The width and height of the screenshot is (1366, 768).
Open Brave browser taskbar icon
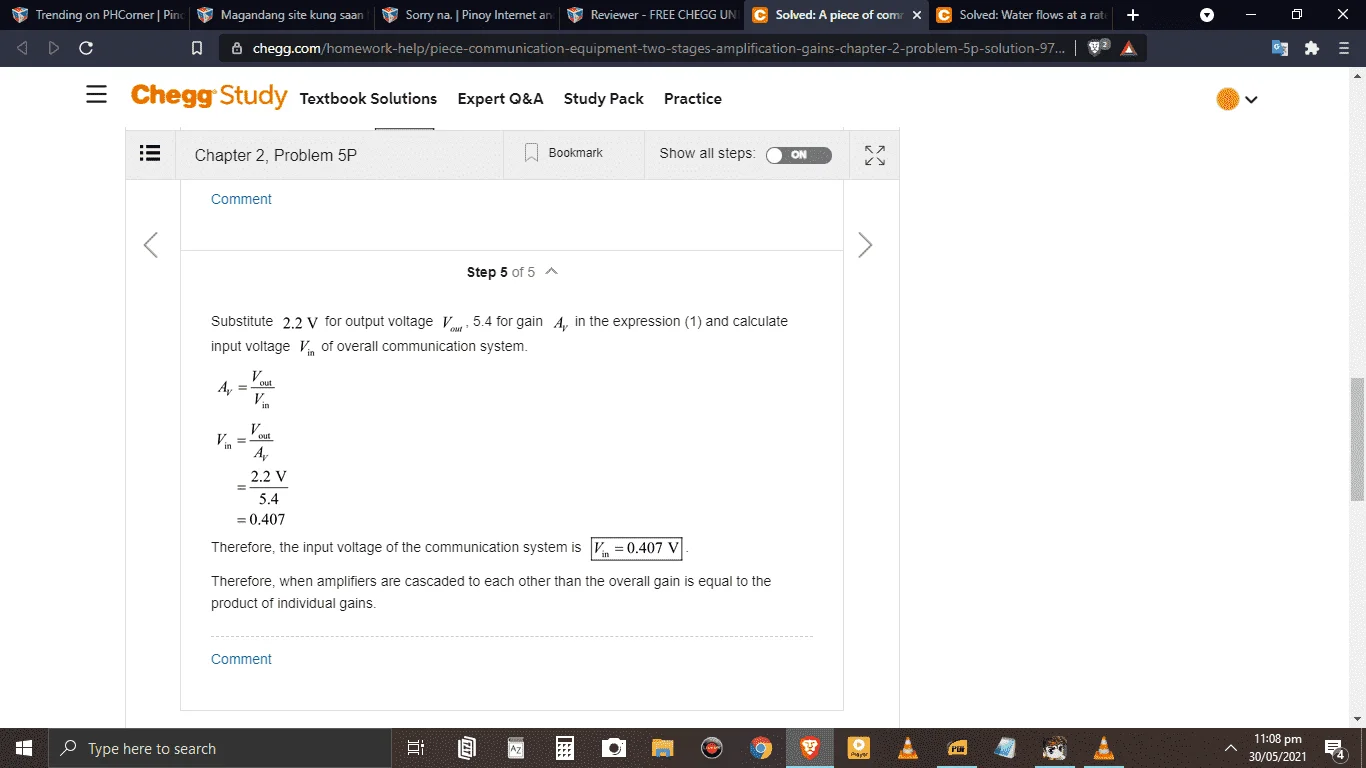pos(810,748)
